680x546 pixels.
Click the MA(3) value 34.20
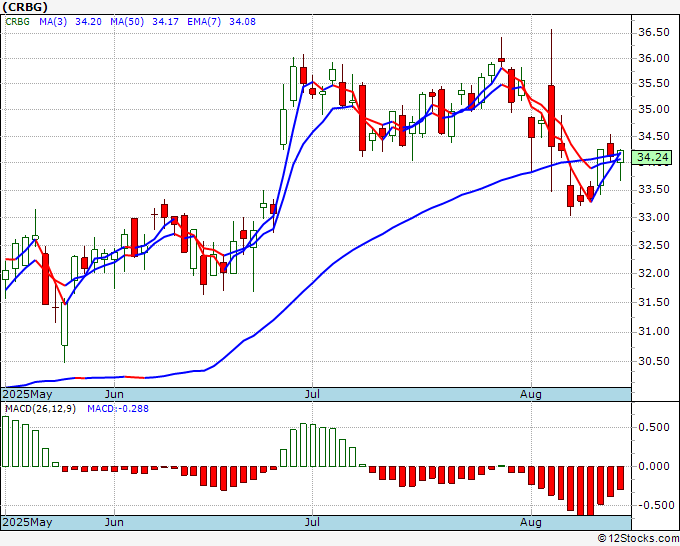pos(88,21)
